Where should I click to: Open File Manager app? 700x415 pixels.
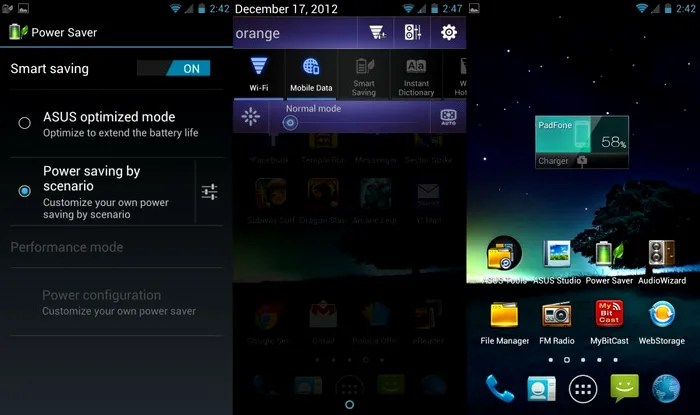tap(504, 322)
